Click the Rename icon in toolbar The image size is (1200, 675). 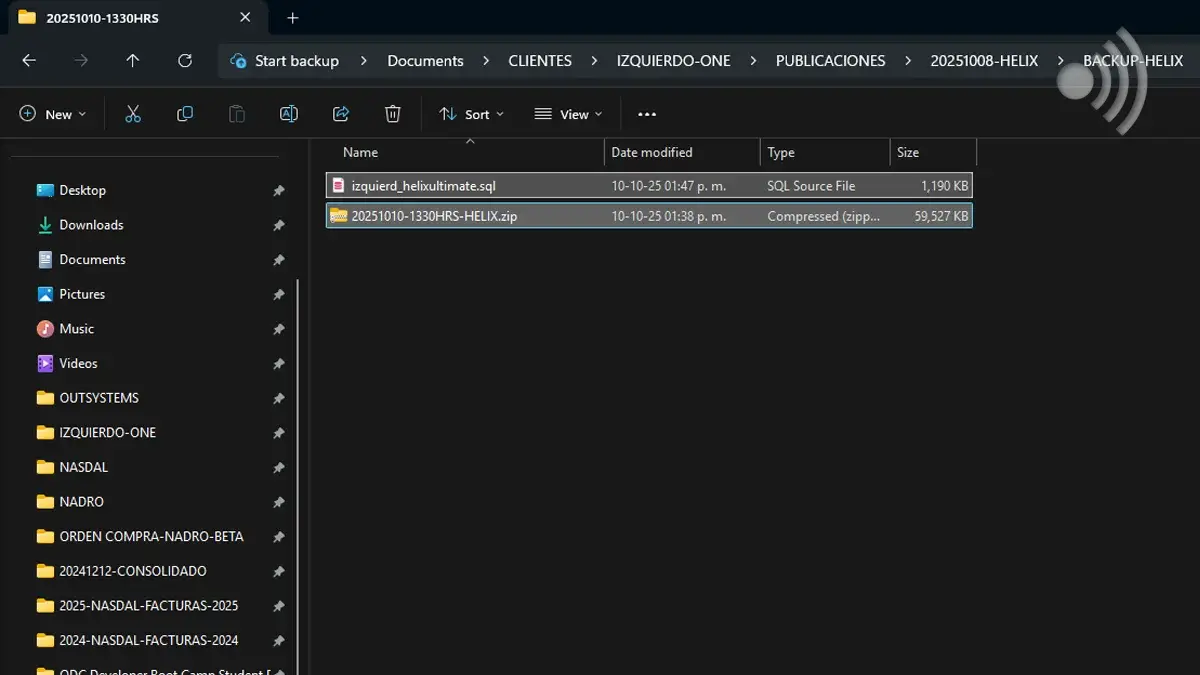[289, 114]
